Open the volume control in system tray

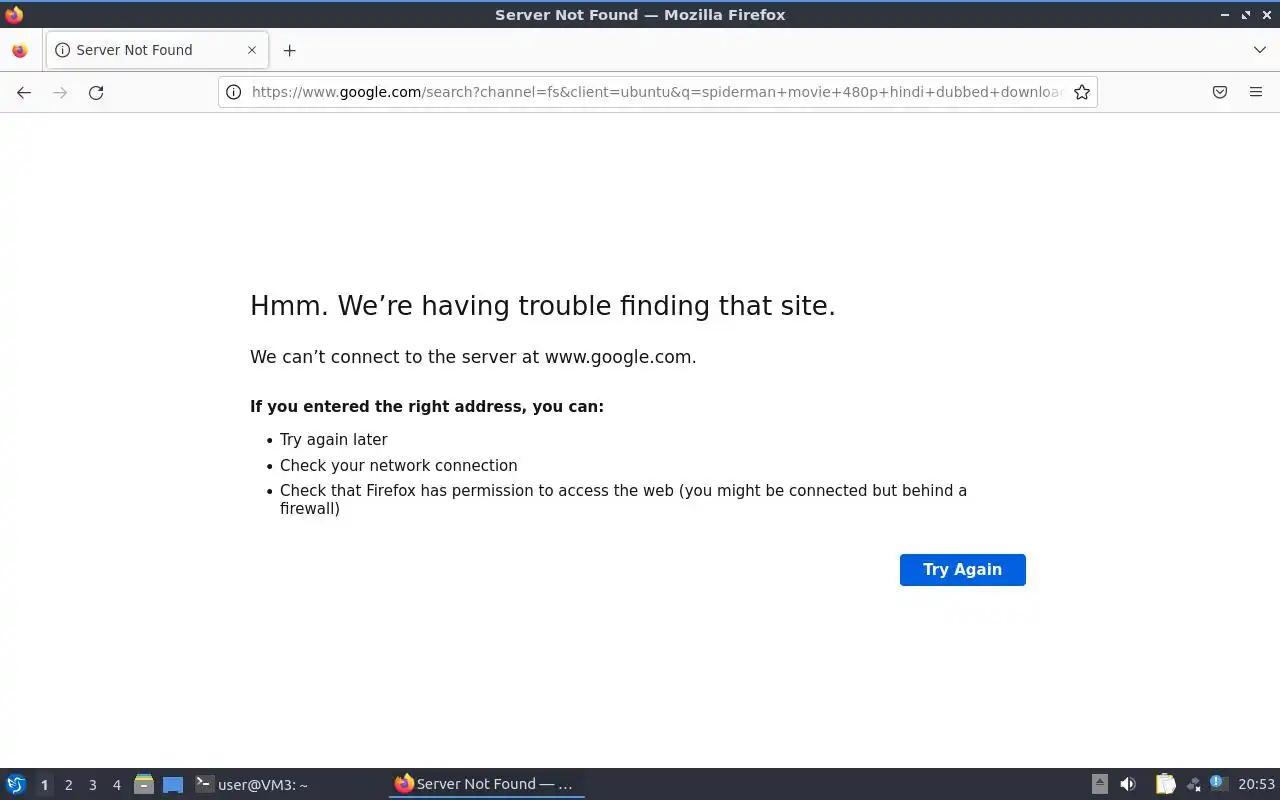(x=1128, y=785)
